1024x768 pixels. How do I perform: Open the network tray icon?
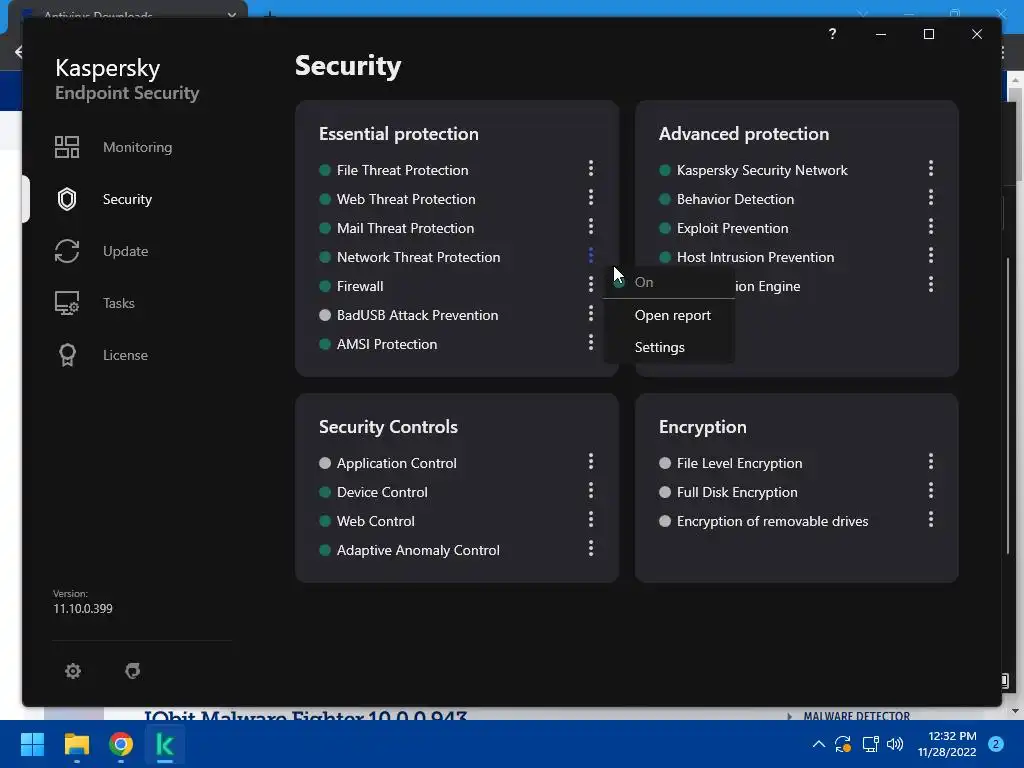pos(870,744)
